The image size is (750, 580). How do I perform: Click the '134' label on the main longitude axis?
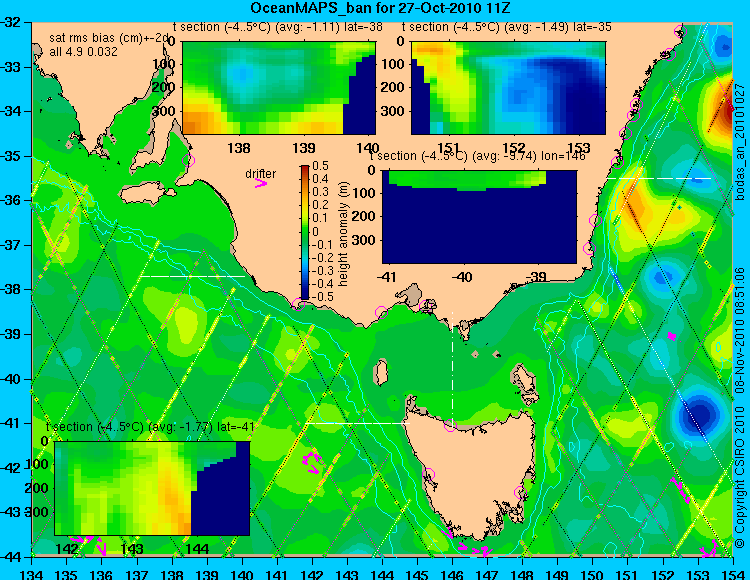(x=32, y=574)
